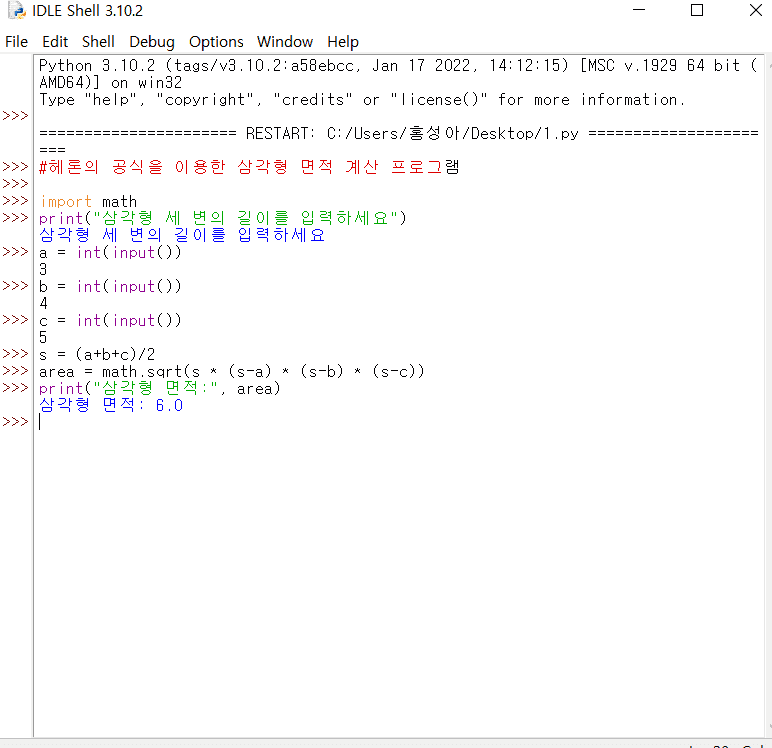
Task: Click the print("삼각형 세 변의 길이를 입력하세요") statement
Action: 223,218
